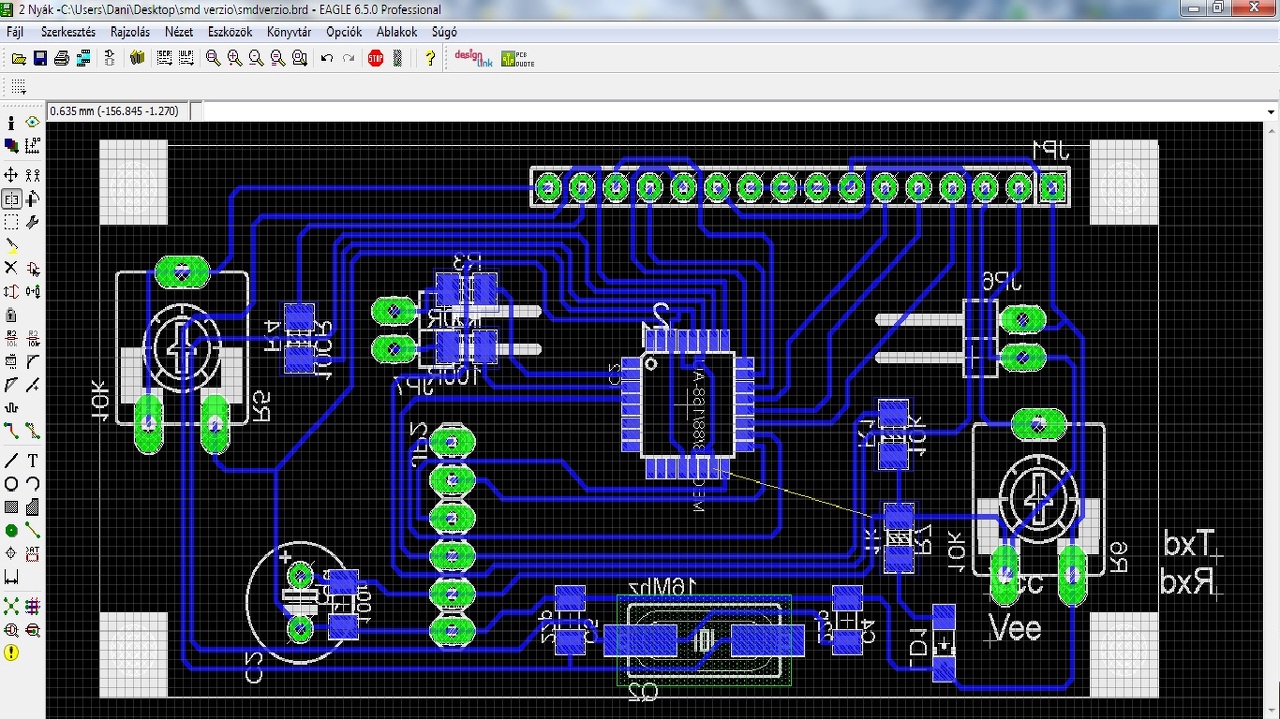
Task: Click the Go traffic light icon
Action: pyautogui.click(x=398, y=59)
